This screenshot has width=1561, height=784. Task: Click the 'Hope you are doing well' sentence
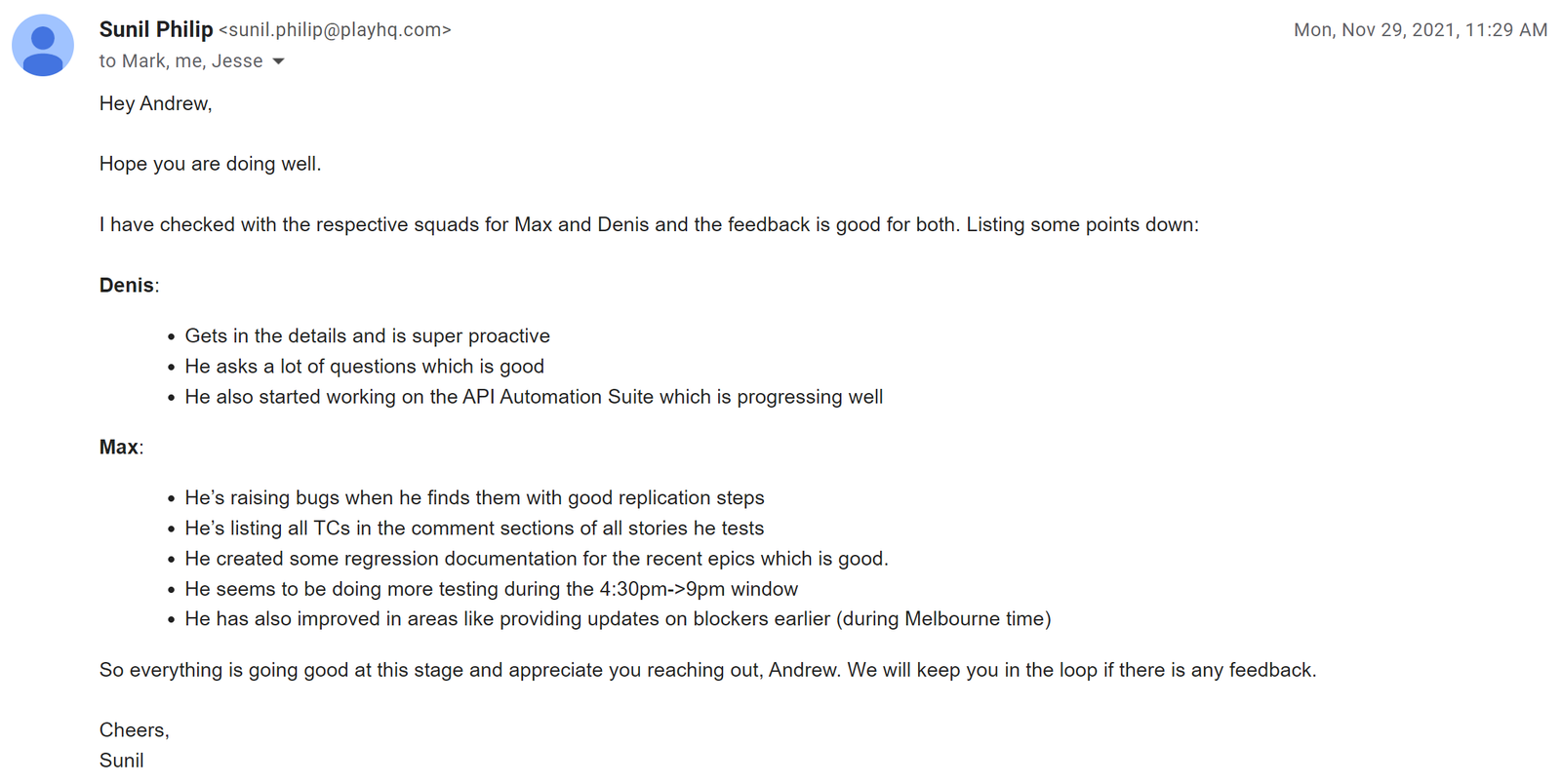(x=210, y=164)
